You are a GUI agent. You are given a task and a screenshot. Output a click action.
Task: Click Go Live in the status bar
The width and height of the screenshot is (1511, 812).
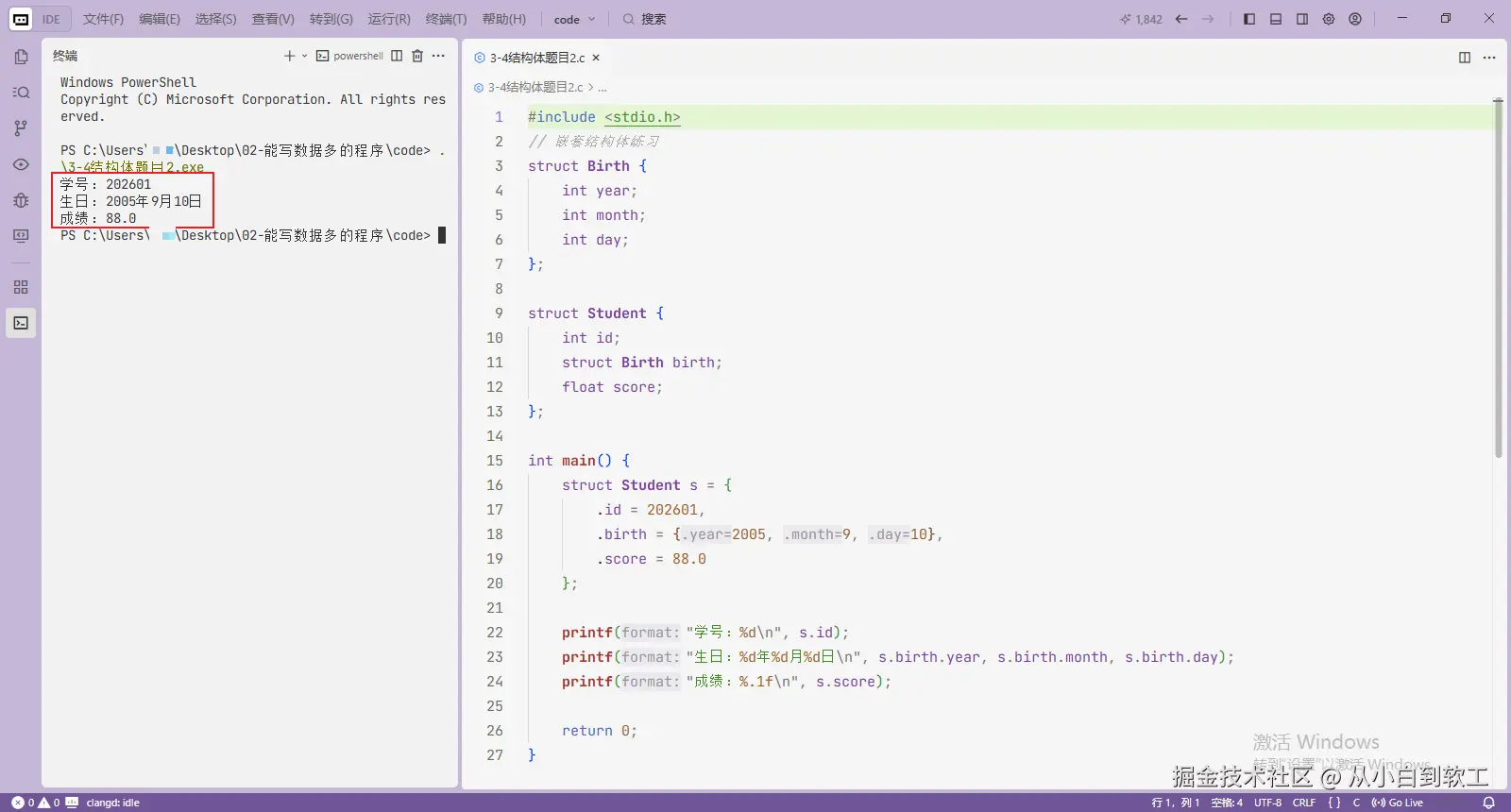click(1398, 803)
